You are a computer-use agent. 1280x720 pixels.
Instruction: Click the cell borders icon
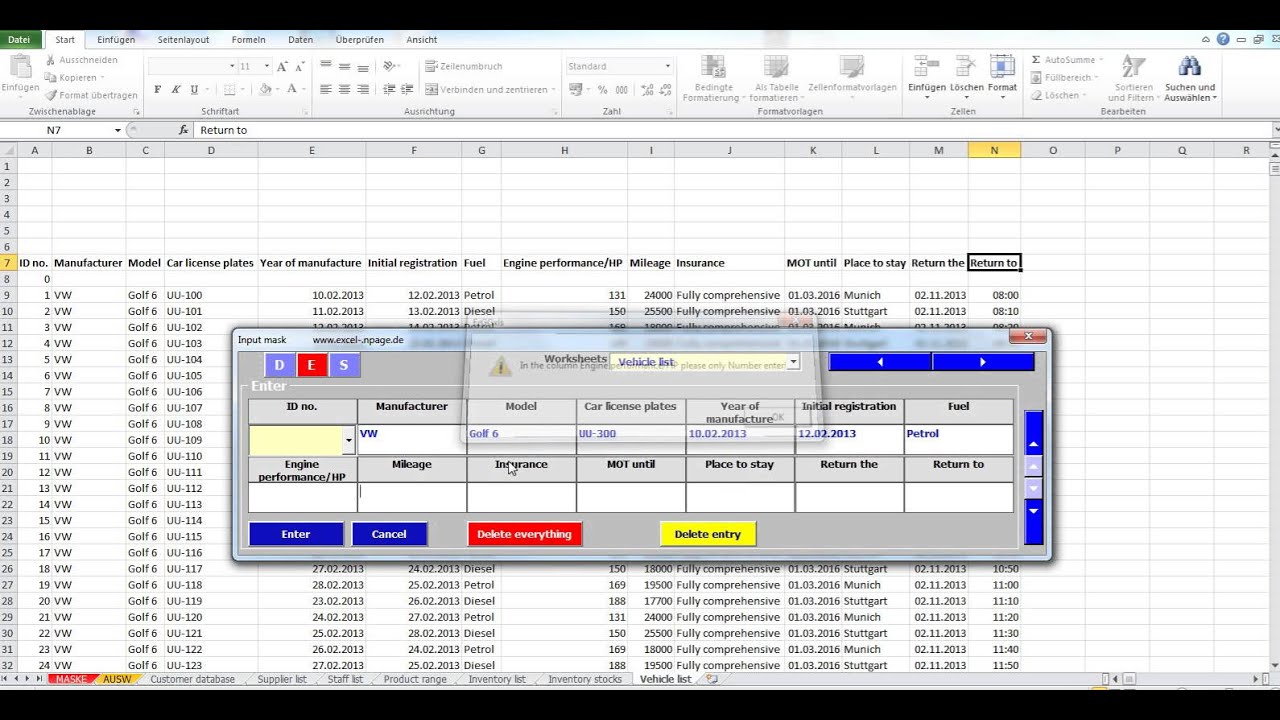229,89
